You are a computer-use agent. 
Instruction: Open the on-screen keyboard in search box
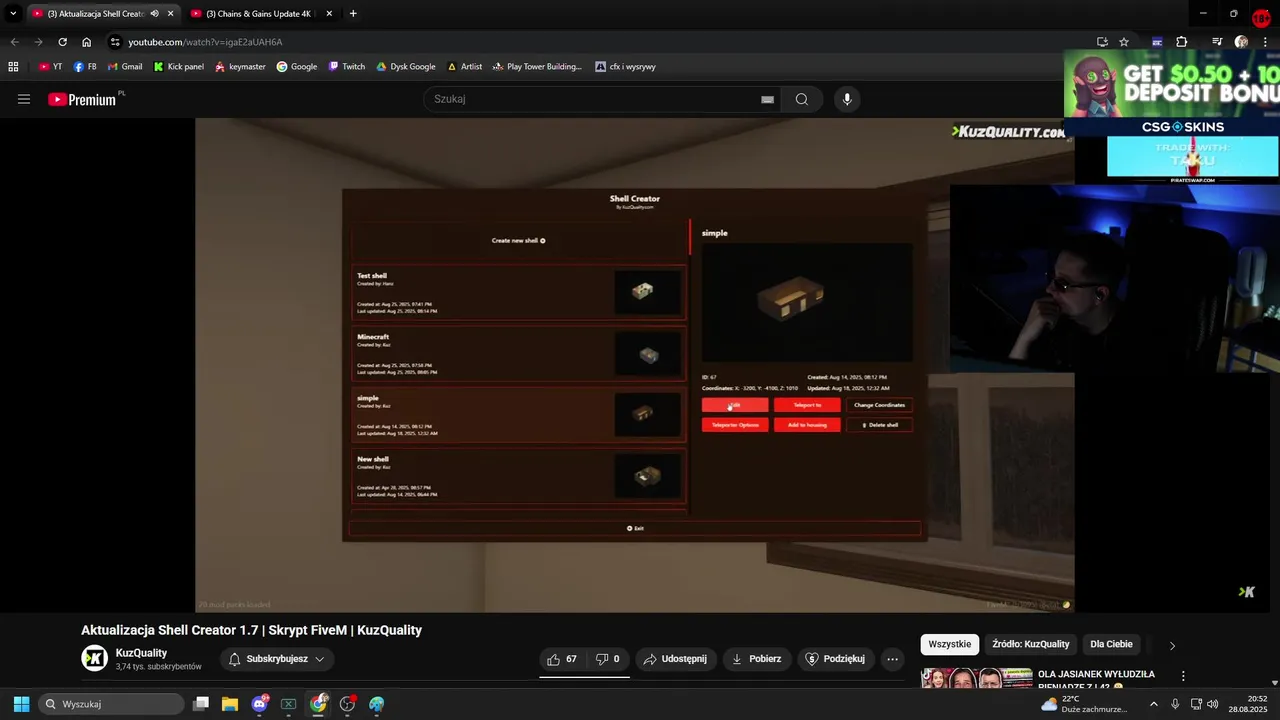(x=767, y=99)
